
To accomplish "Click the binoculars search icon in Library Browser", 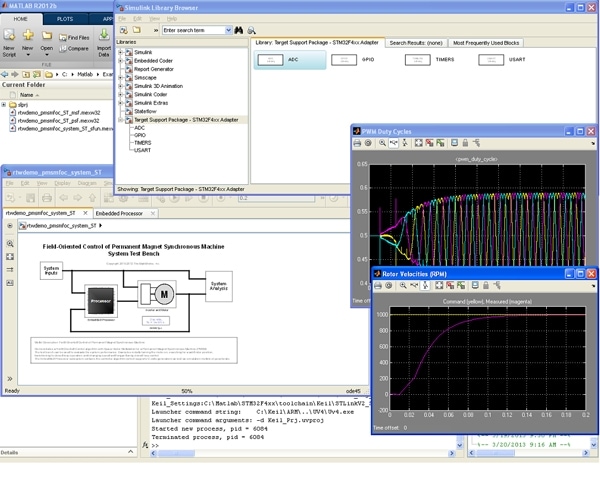I will pyautogui.click(x=238, y=30).
